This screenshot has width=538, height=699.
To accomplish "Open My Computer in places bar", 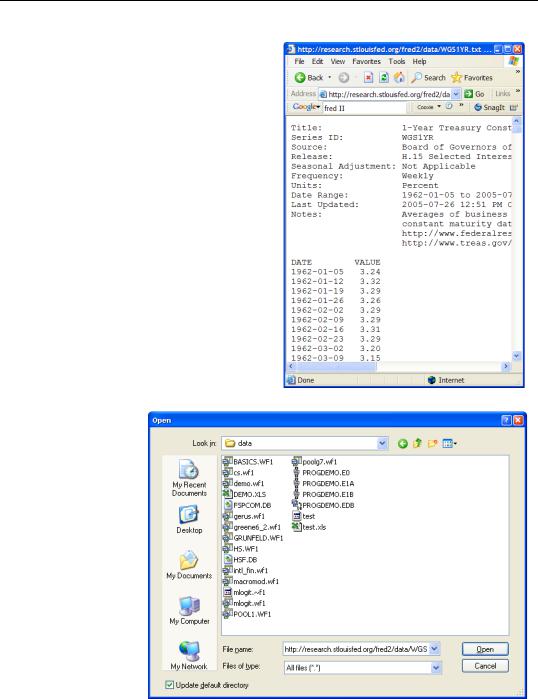I will (x=189, y=610).
